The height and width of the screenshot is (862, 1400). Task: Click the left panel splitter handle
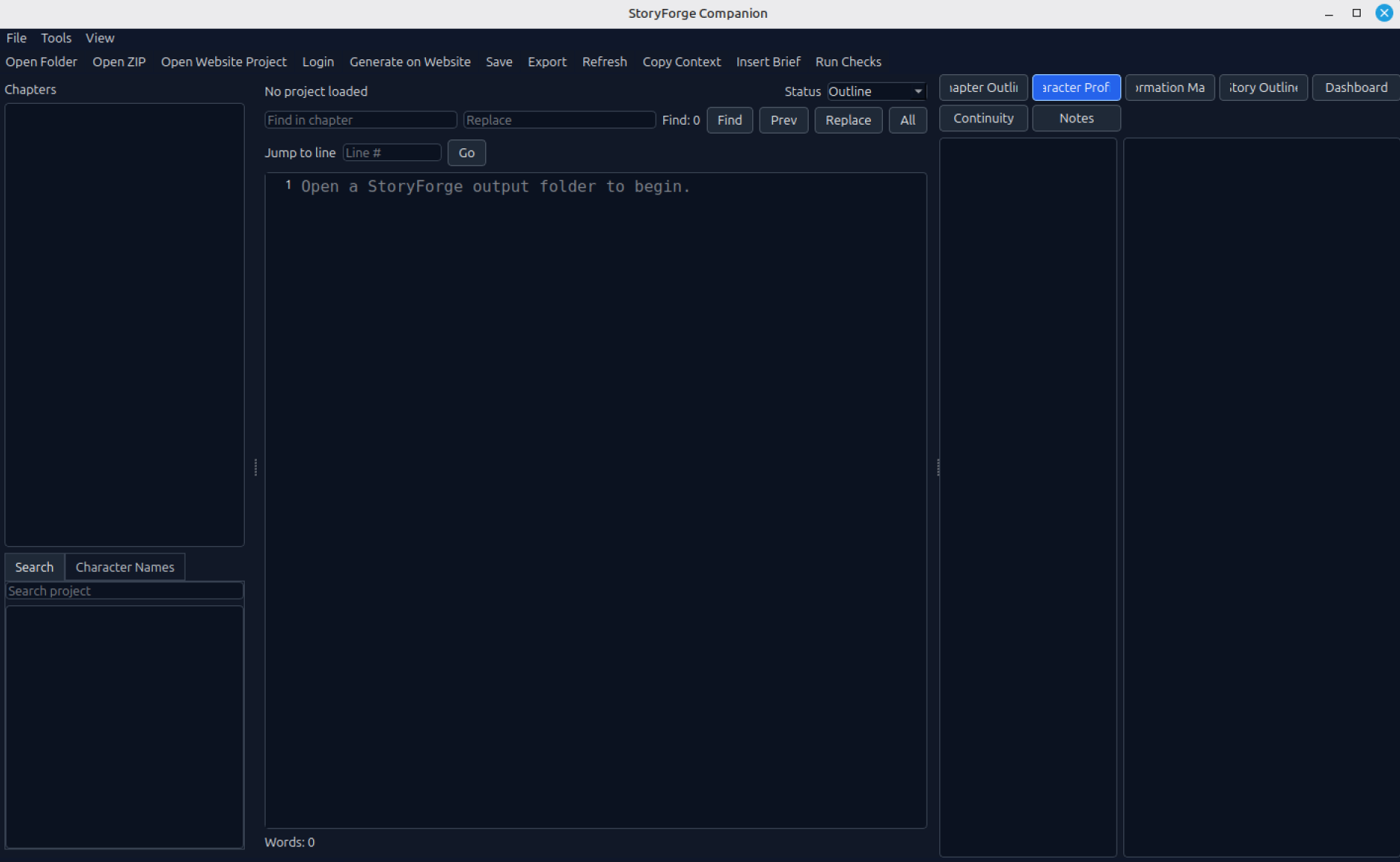(x=255, y=467)
